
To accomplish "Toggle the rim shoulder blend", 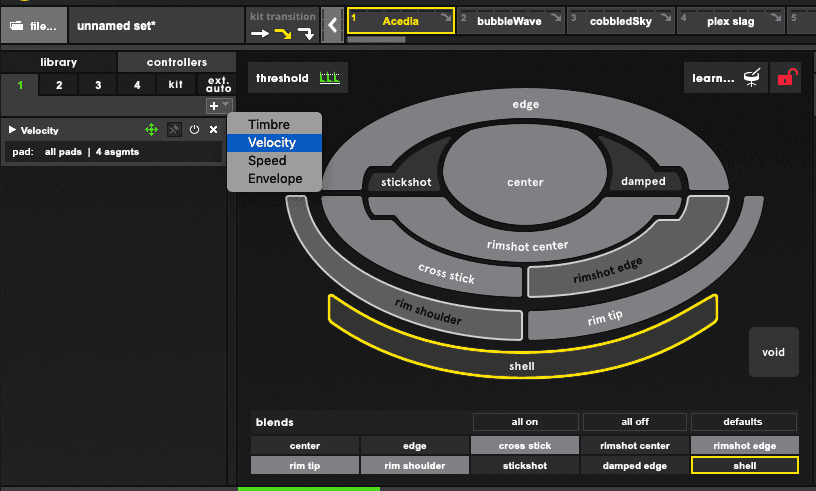I will pyautogui.click(x=415, y=465).
